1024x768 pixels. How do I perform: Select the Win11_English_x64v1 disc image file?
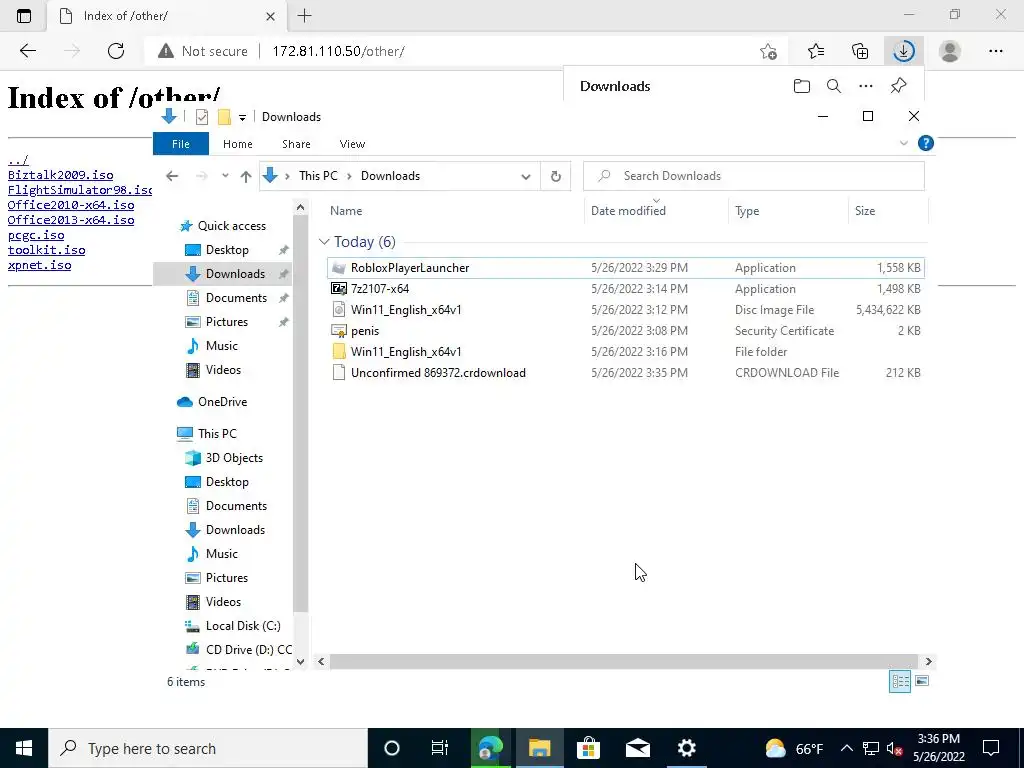(x=626, y=310)
